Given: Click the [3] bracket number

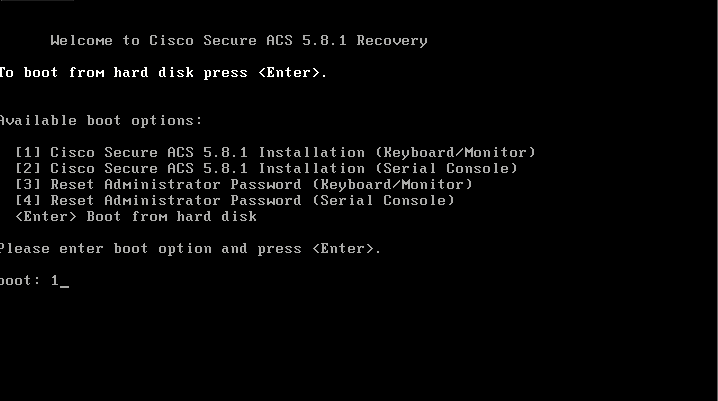Looking at the screenshot, I should [28, 184].
